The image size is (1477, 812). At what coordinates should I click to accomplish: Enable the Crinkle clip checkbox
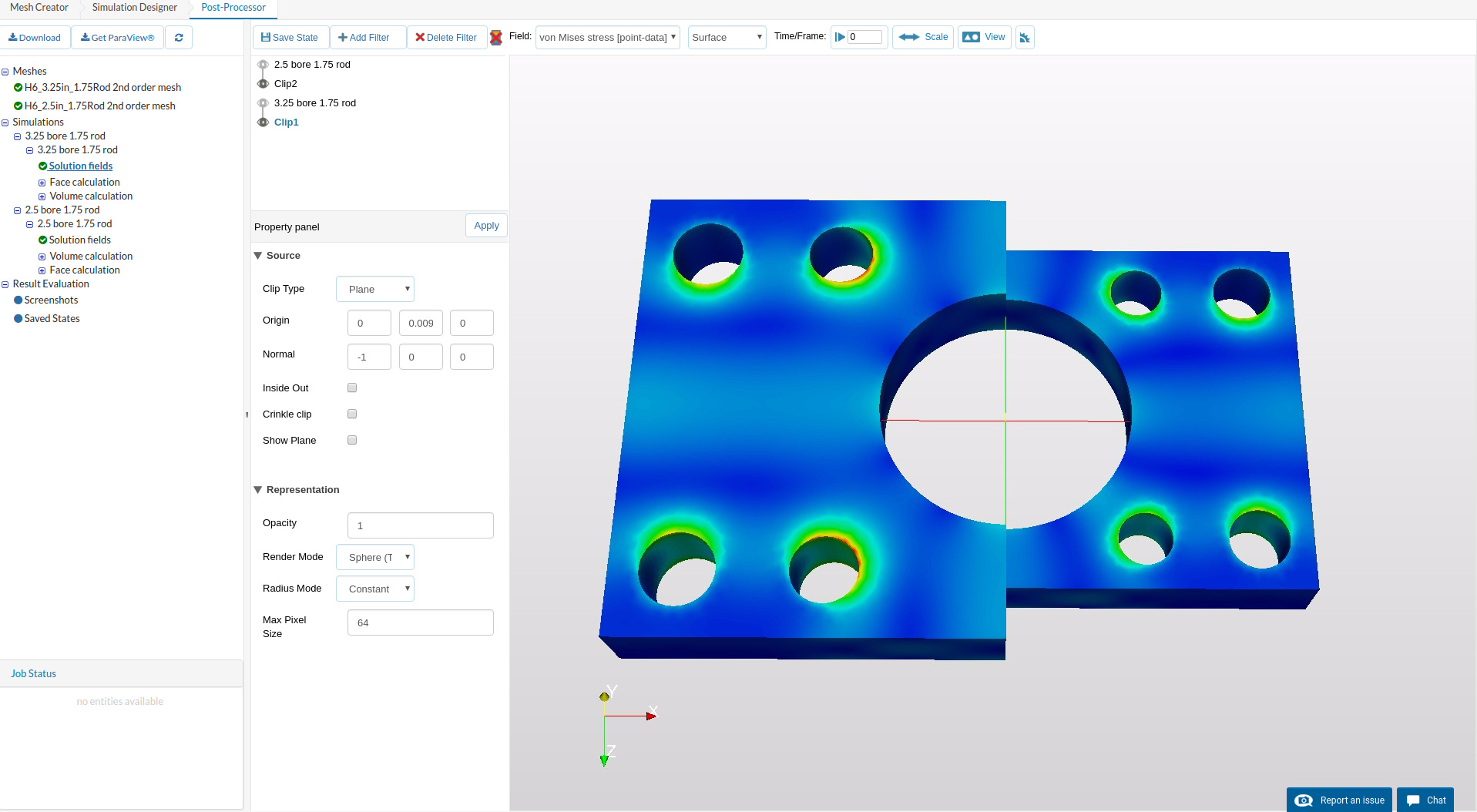(352, 414)
